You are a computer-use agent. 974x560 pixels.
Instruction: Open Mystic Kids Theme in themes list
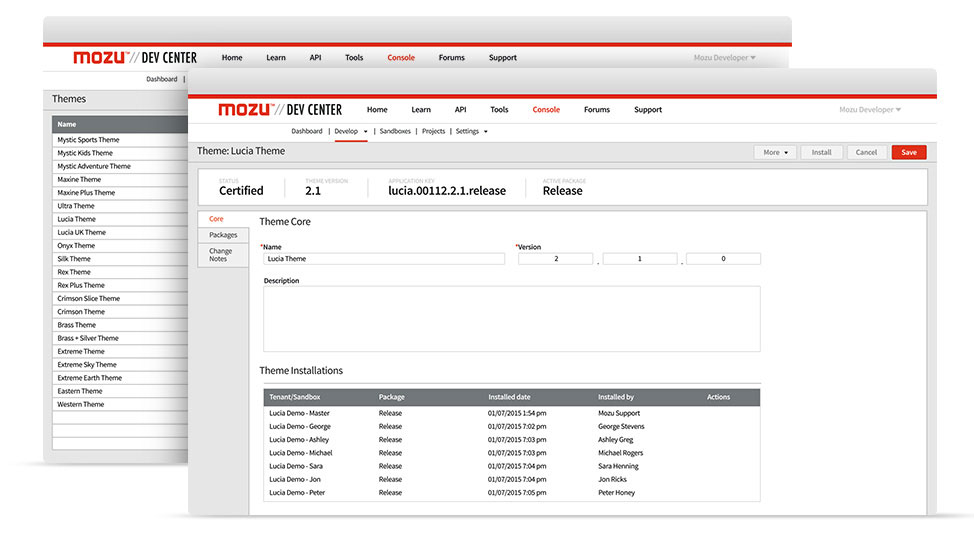click(120, 153)
